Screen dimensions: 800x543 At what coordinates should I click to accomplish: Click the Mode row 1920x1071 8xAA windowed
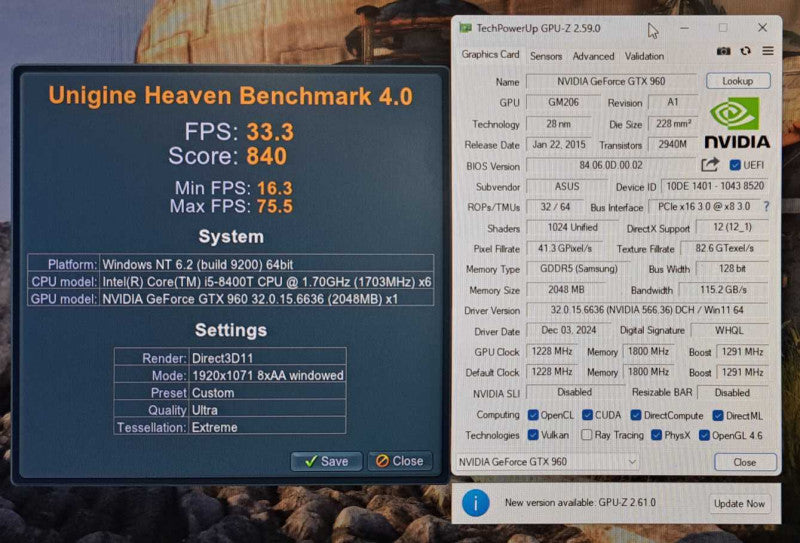point(230,376)
